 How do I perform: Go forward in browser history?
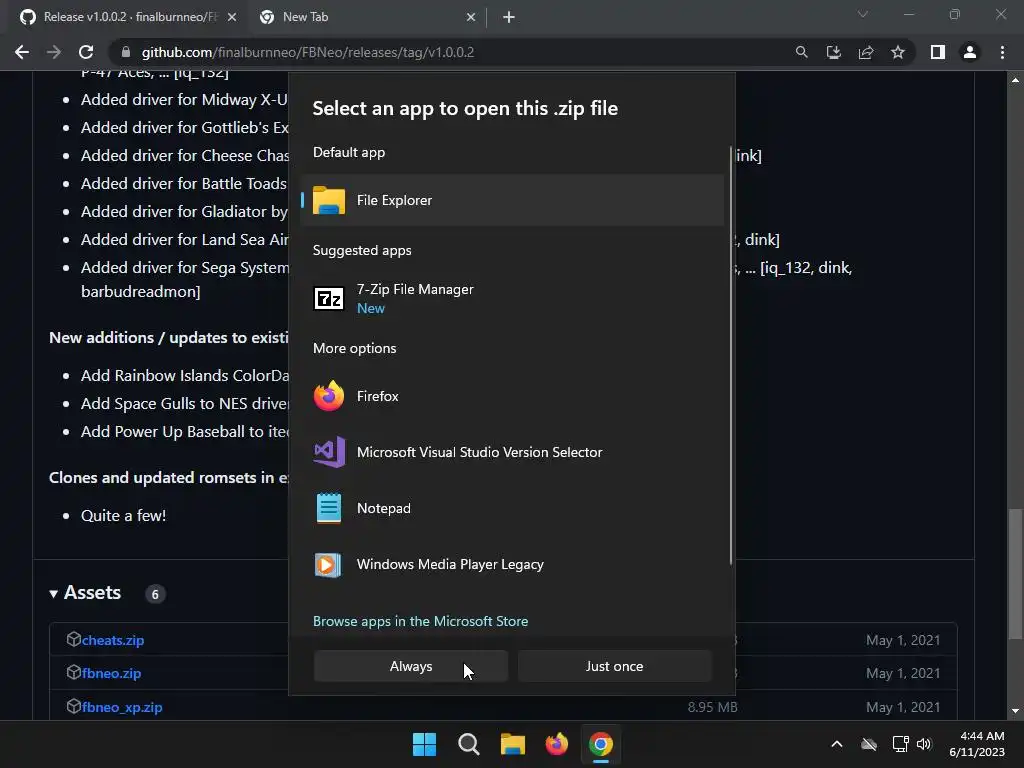[54, 52]
